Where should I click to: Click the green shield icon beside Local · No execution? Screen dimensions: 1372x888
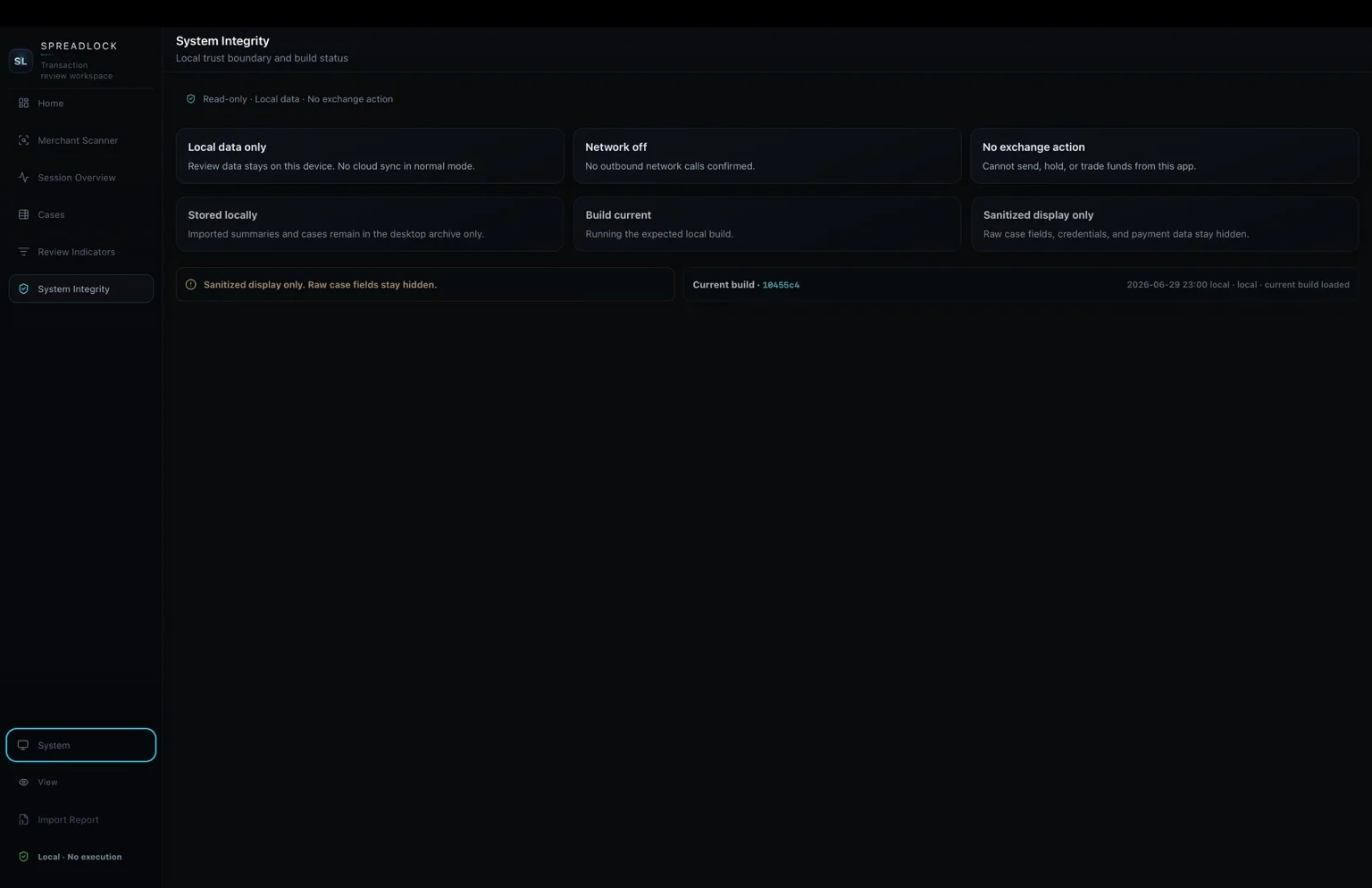pos(23,857)
